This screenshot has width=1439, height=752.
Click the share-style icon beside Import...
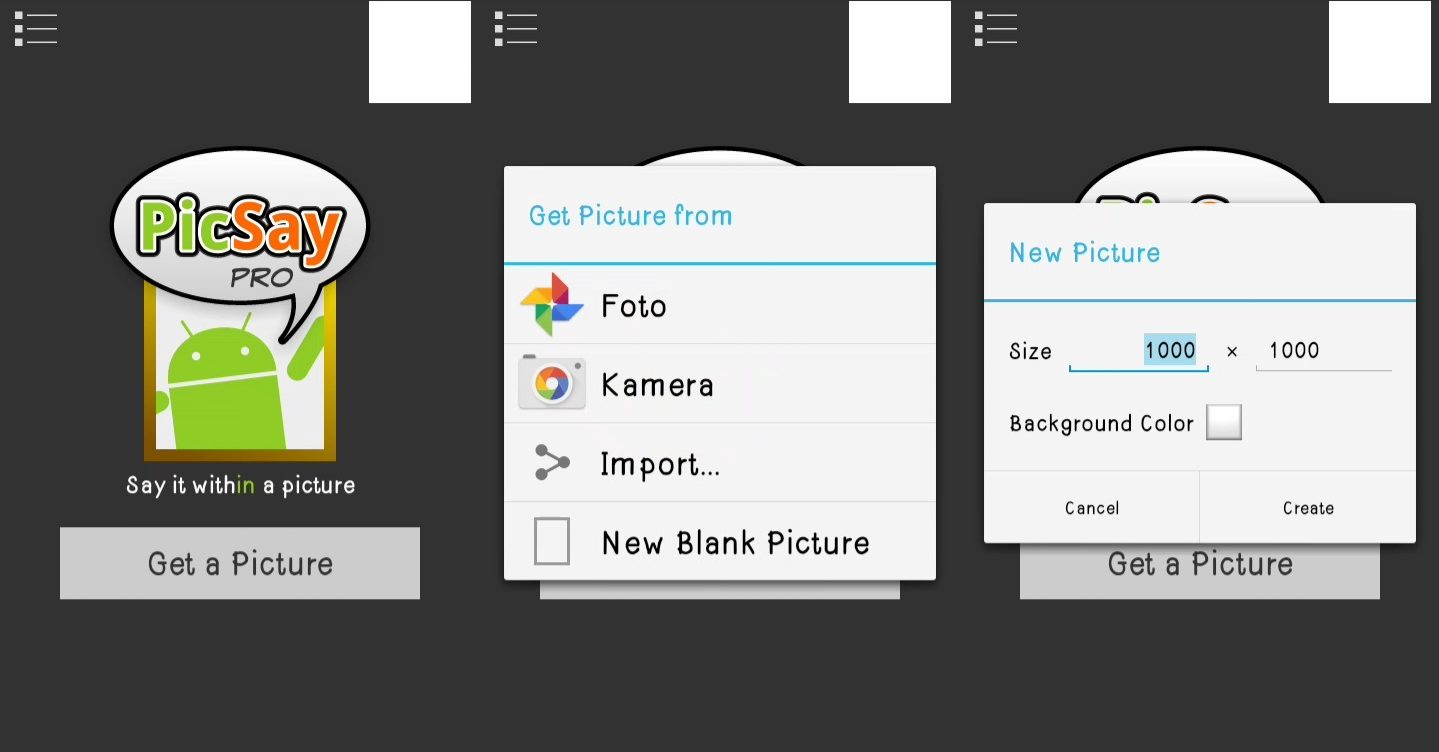[x=551, y=463]
